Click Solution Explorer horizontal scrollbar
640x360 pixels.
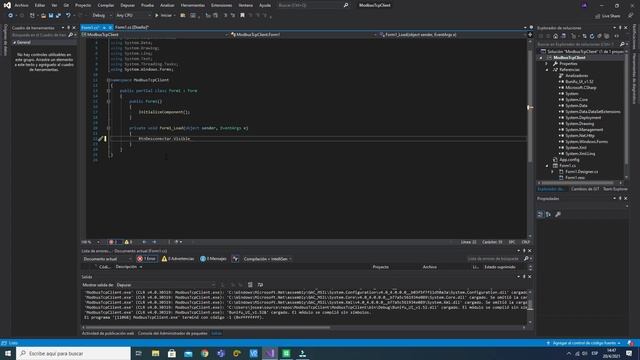tap(577, 183)
